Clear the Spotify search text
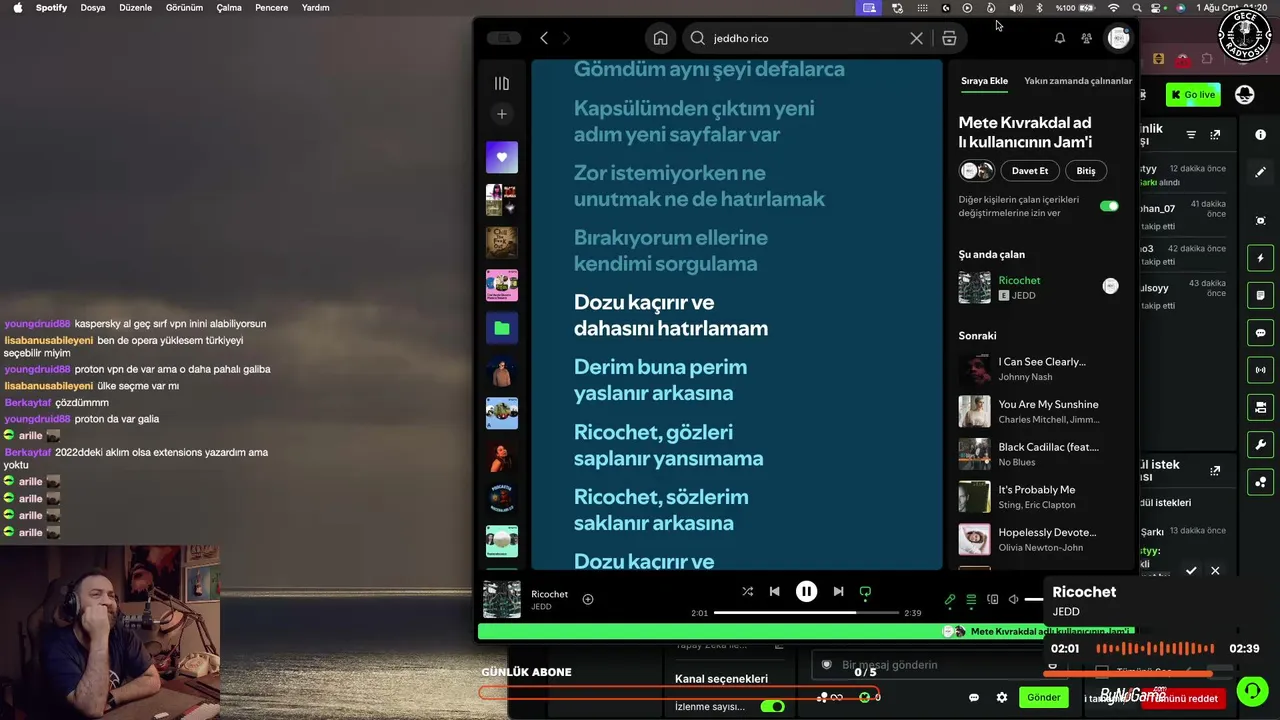 [x=916, y=38]
